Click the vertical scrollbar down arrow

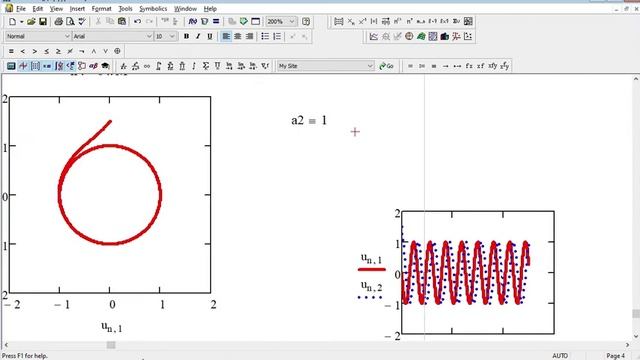click(x=636, y=336)
